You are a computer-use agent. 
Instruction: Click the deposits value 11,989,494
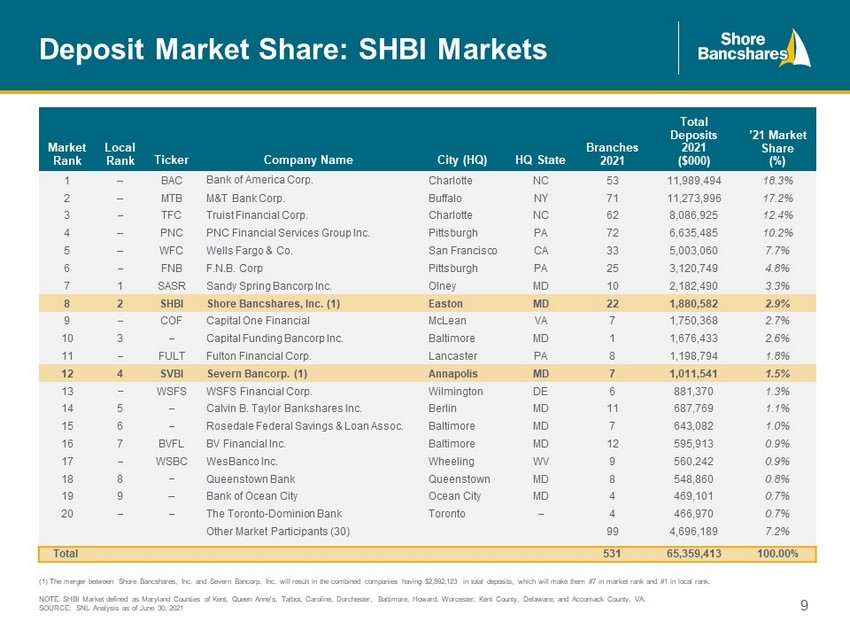tap(694, 181)
